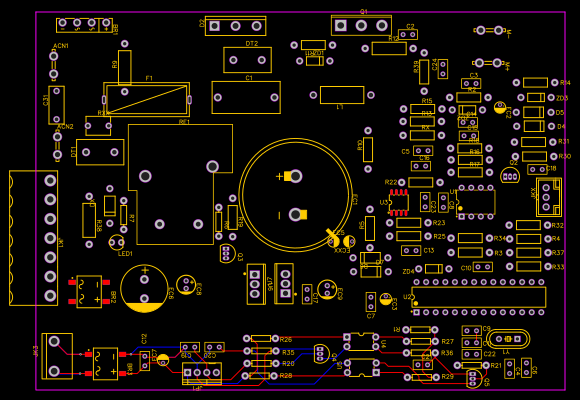This screenshot has width=580, height=400.
Task: Select the C1 capacitor footprint
Action: pos(246,97)
